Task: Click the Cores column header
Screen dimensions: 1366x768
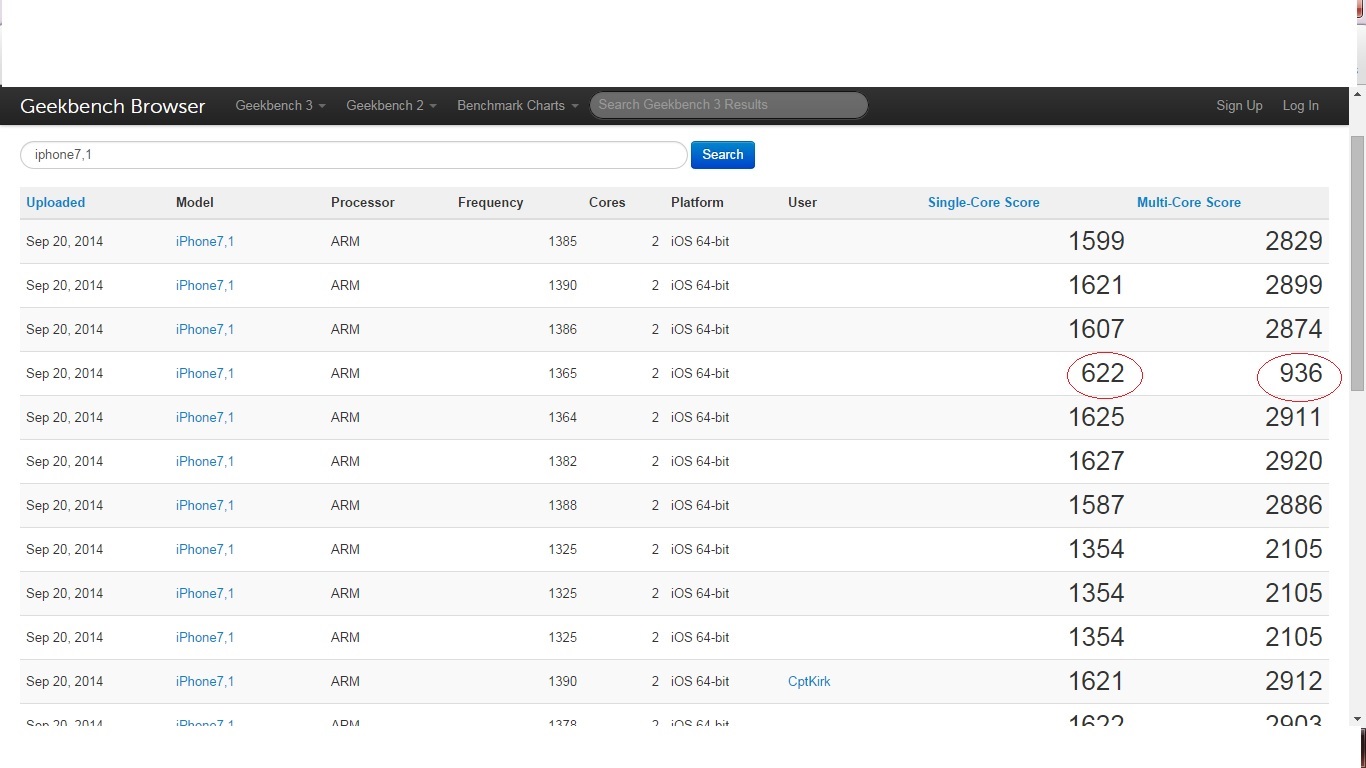Action: pos(607,202)
